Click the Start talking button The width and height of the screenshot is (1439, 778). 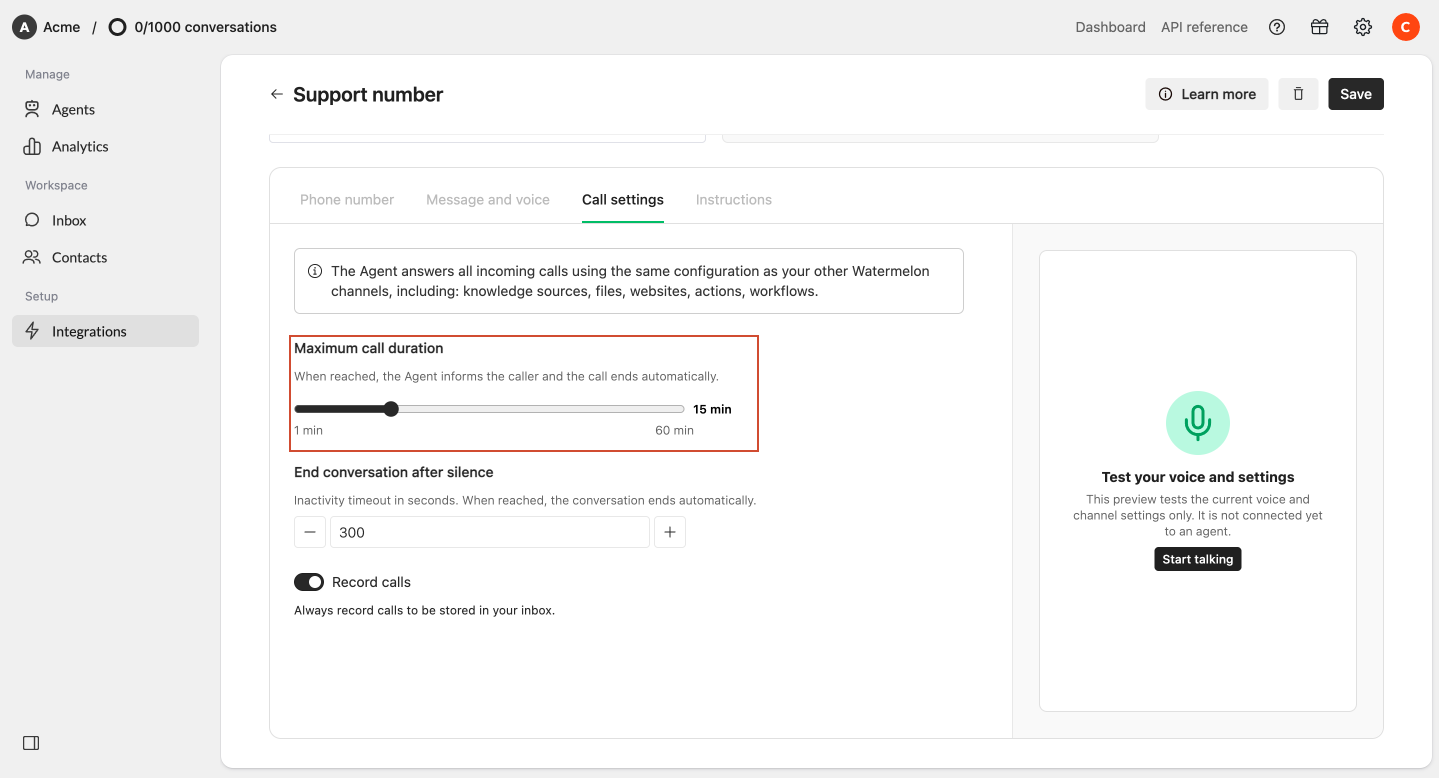[1198, 559]
